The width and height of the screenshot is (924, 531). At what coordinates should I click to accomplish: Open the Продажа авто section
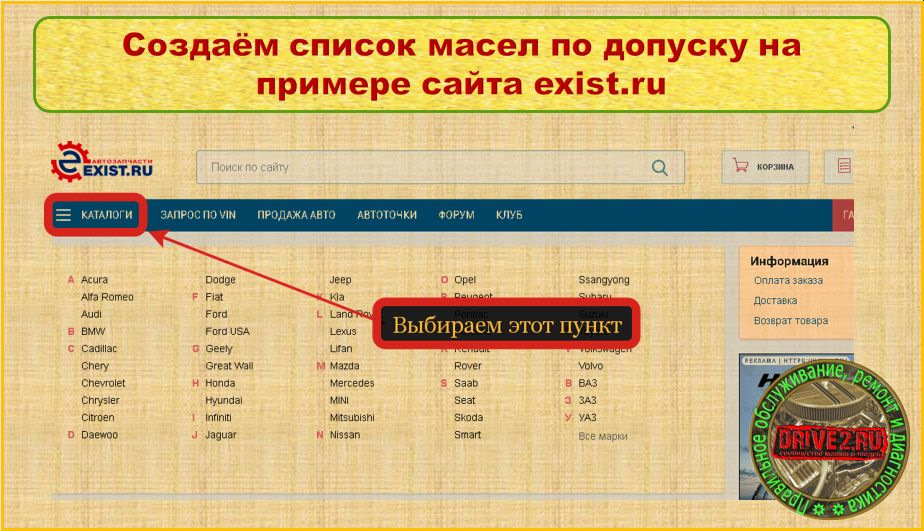coord(296,215)
